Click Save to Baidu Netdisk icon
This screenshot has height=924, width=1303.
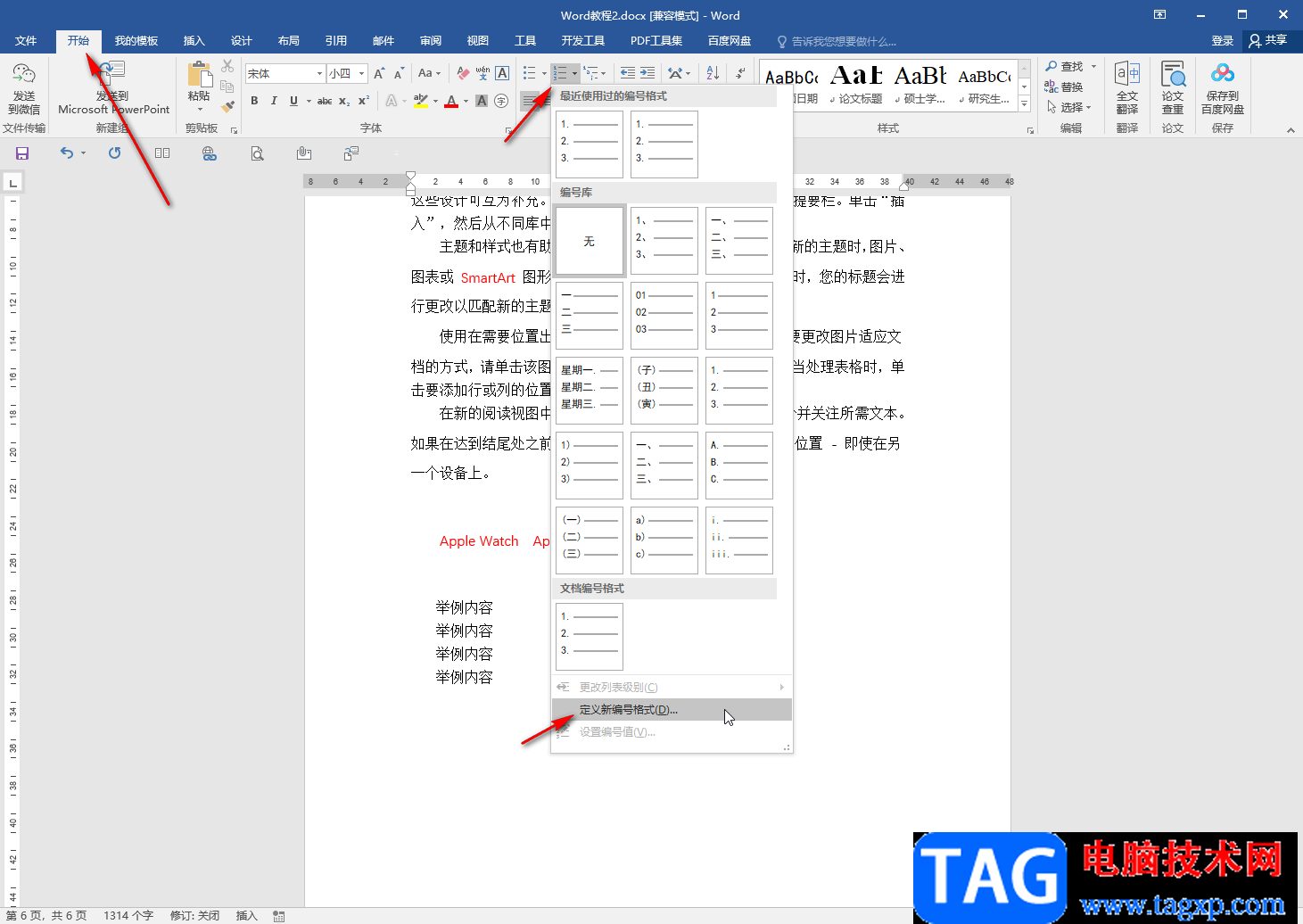[x=1223, y=89]
